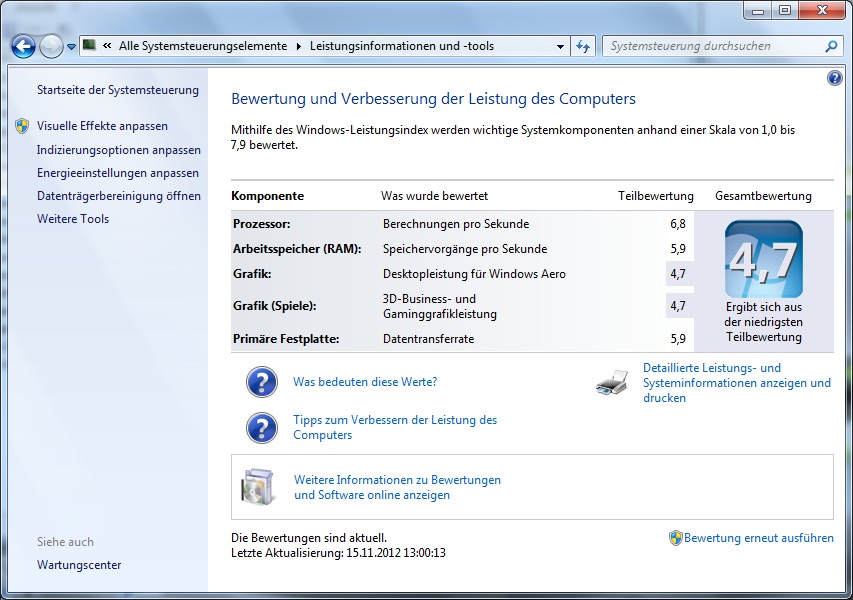Click the 'Primäre Festplatte:' label
Image resolution: width=853 pixels, height=600 pixels.
(x=286, y=339)
